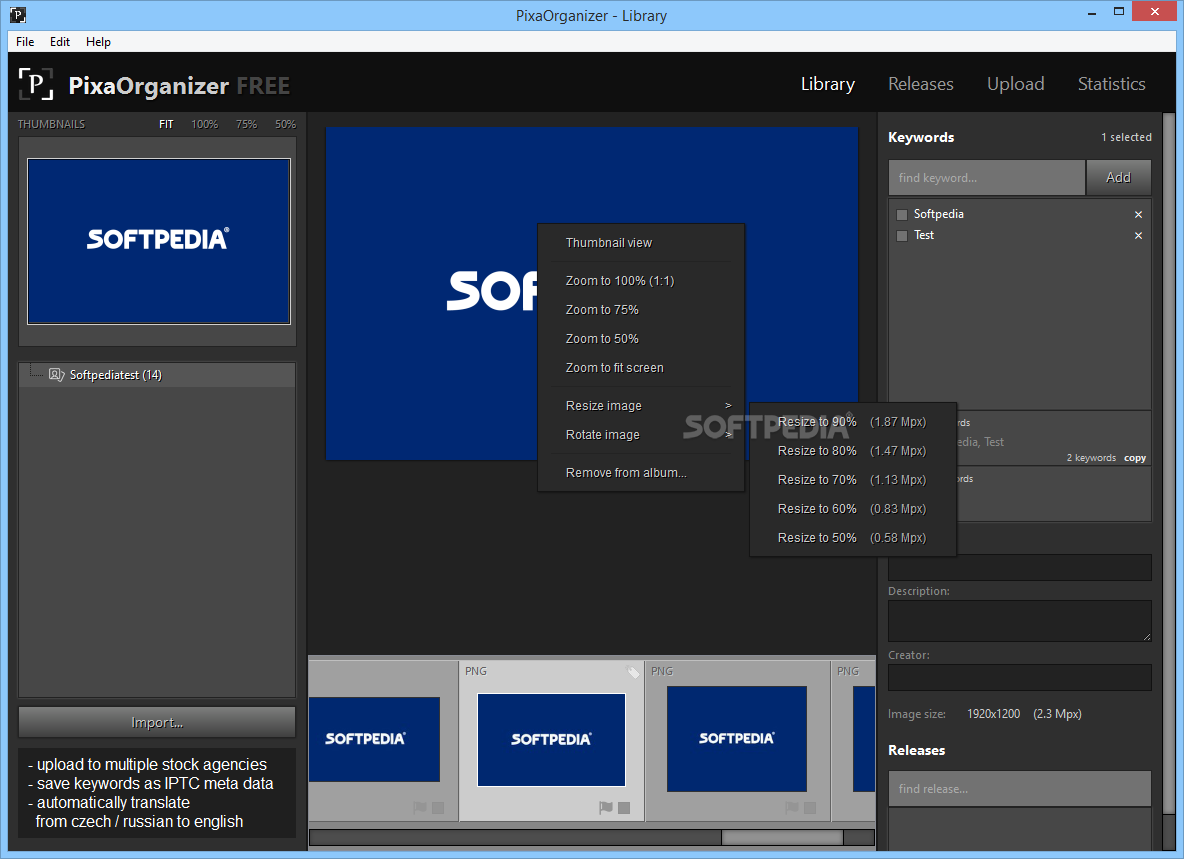Viewport: 1184px width, 859px height.
Task: Choose Zoom to 50% in context menu
Action: [641, 339]
